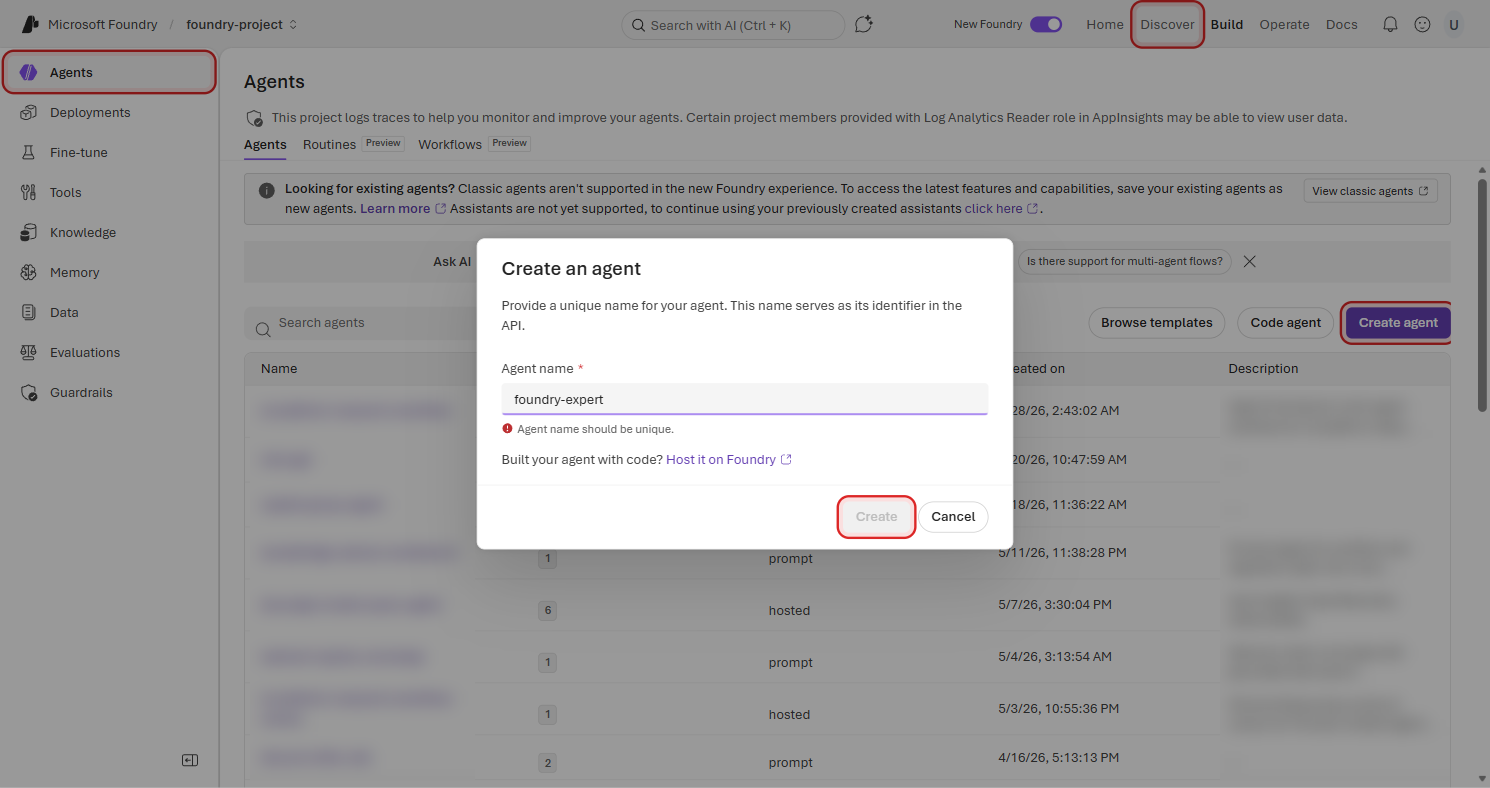Toggle the New Foundry switch
This screenshot has height=788, width=1490.
(1046, 24)
